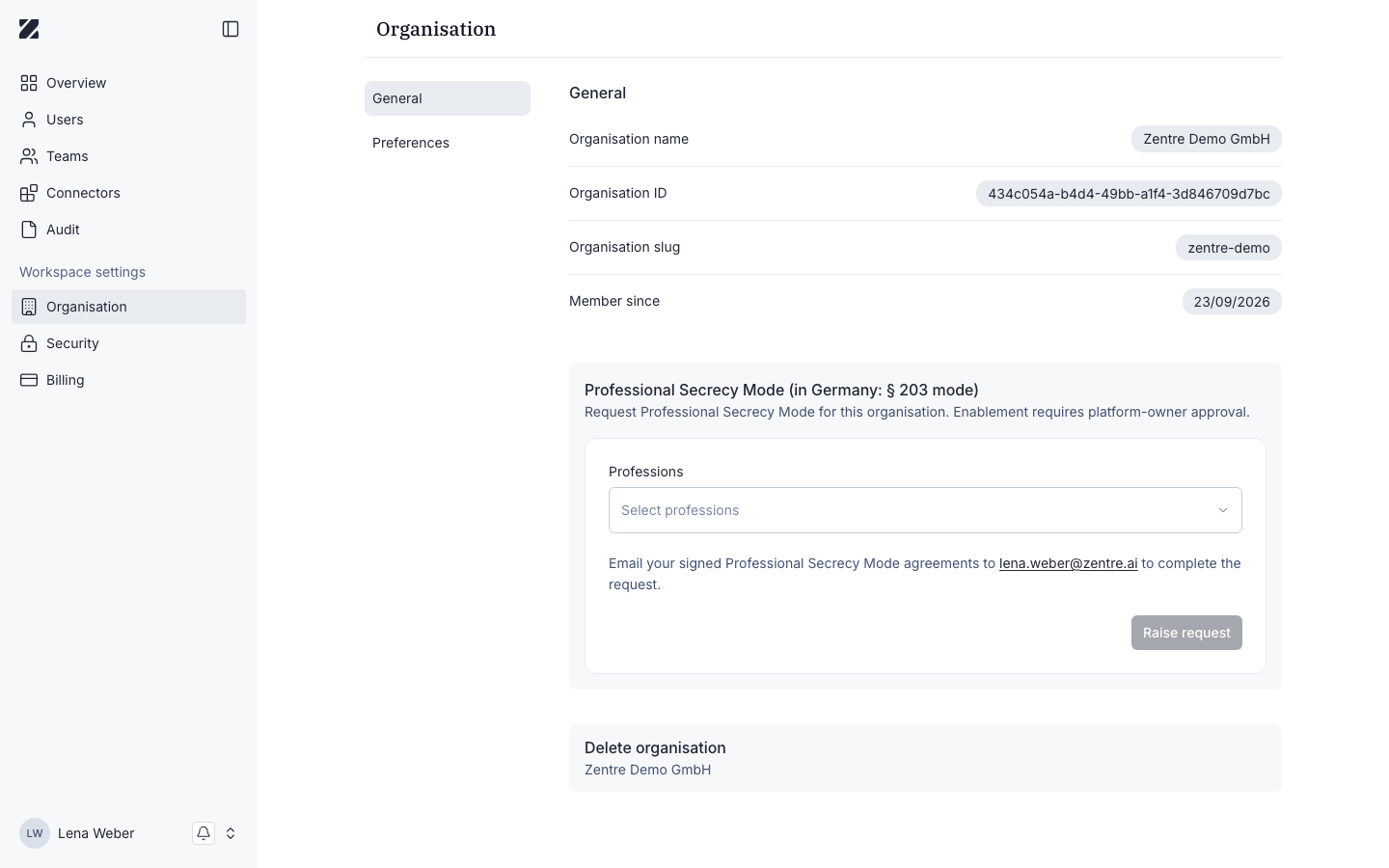This screenshot has height=868, width=1389.
Task: Click the Overview grid icon
Action: (29, 83)
